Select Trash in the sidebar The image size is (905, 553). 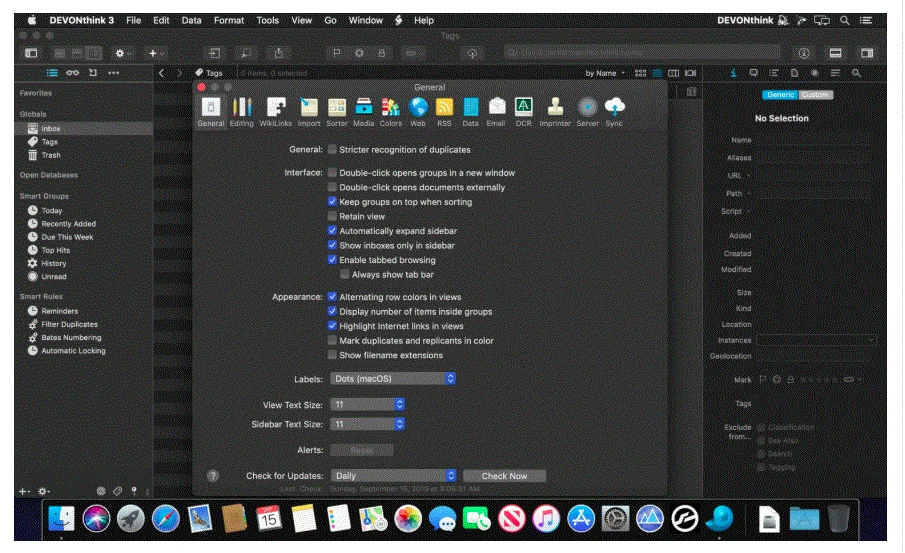[x=84, y=155]
